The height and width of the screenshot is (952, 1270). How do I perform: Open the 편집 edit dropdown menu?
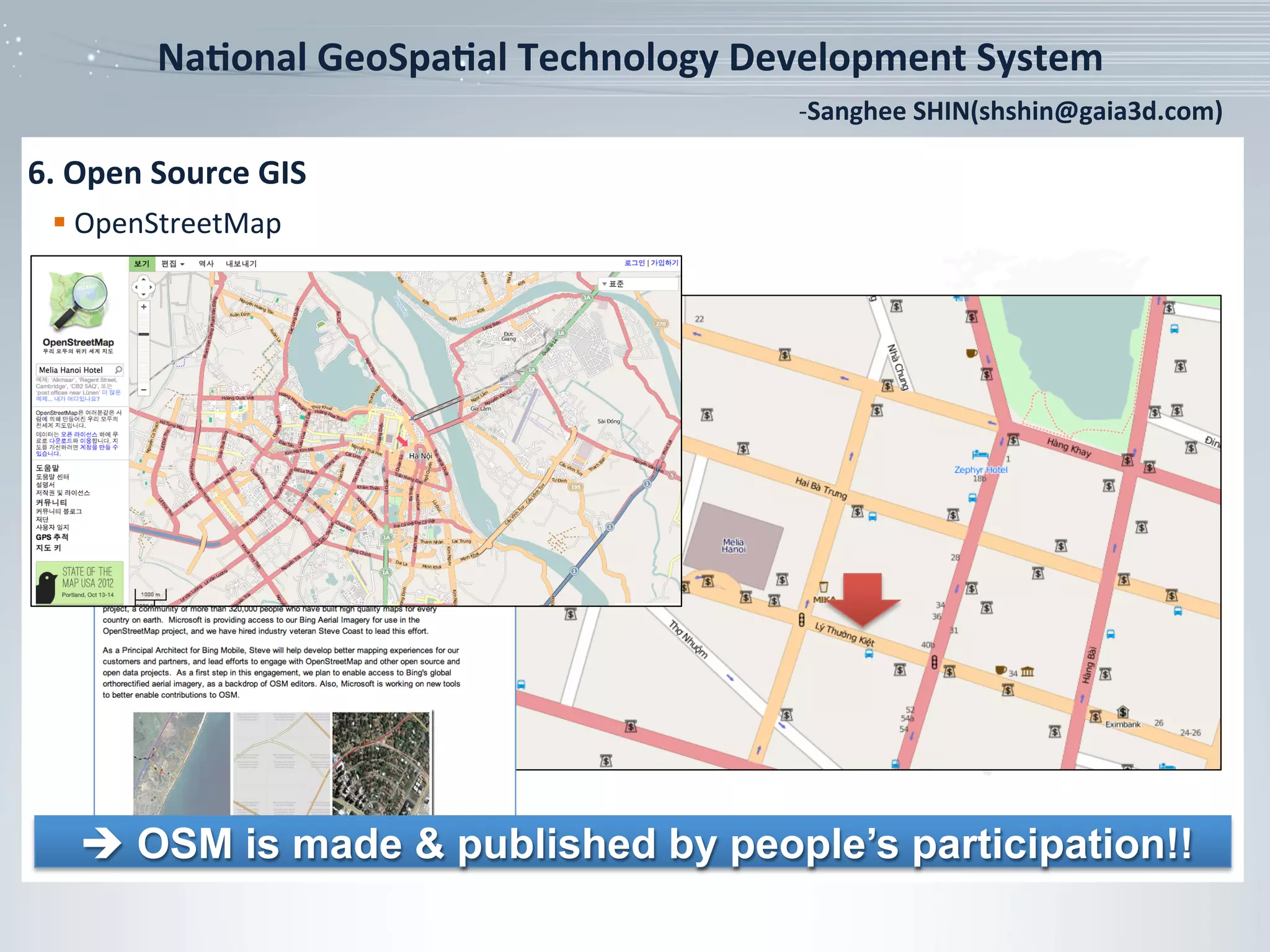(172, 264)
